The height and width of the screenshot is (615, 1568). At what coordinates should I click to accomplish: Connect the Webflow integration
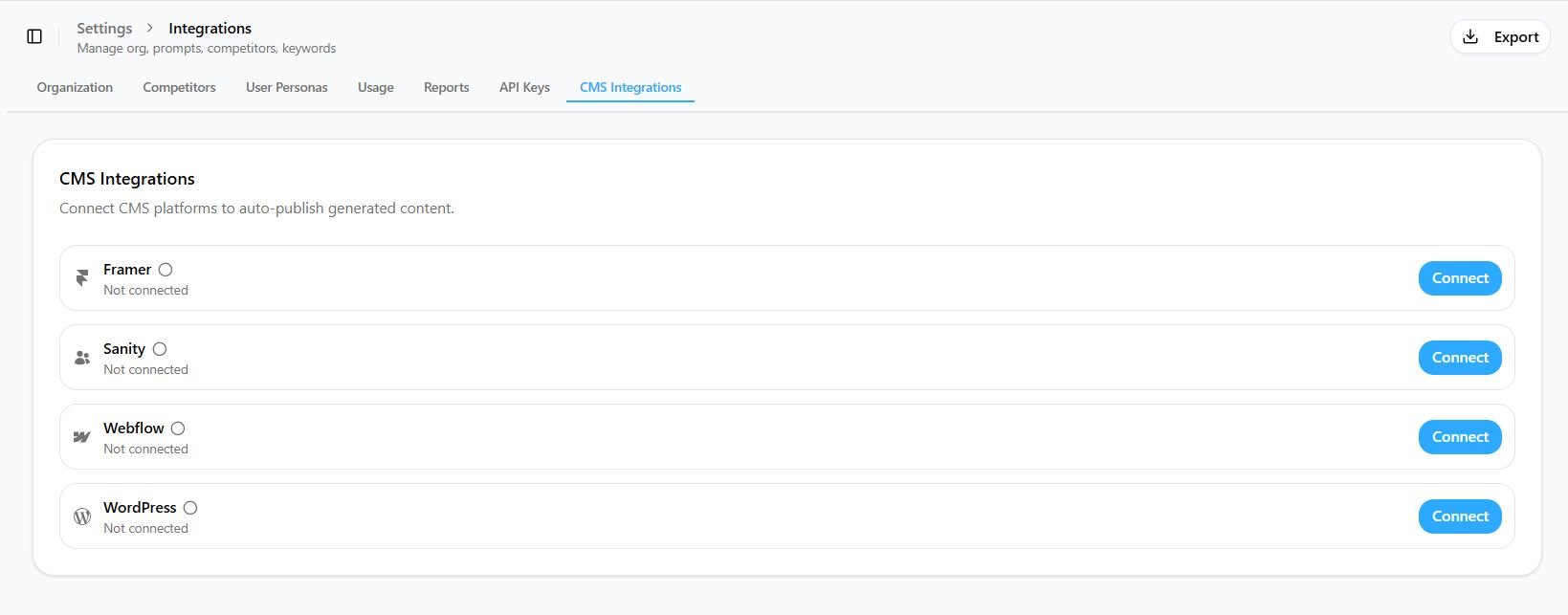1460,437
